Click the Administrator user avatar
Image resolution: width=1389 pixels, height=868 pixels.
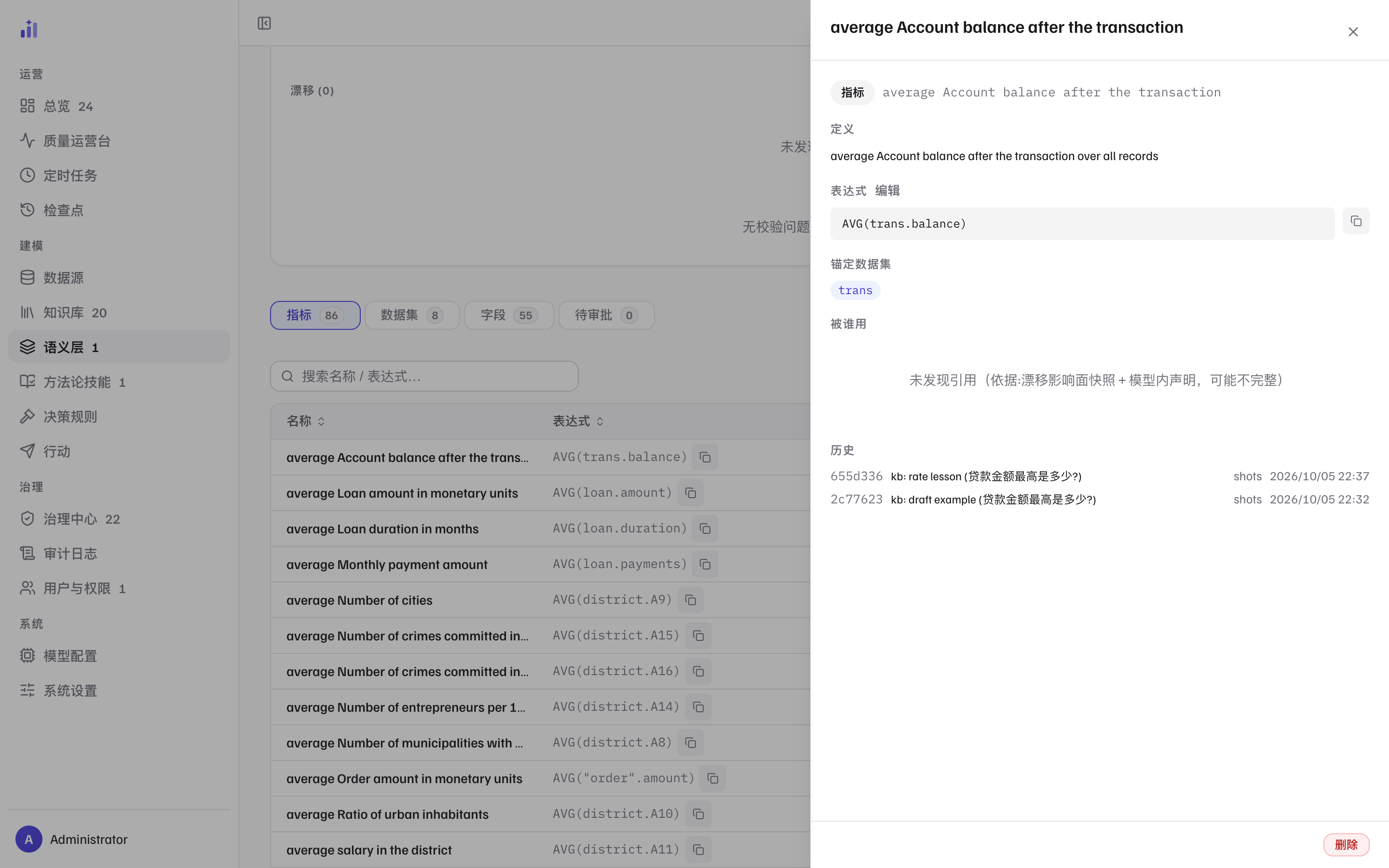point(29,839)
